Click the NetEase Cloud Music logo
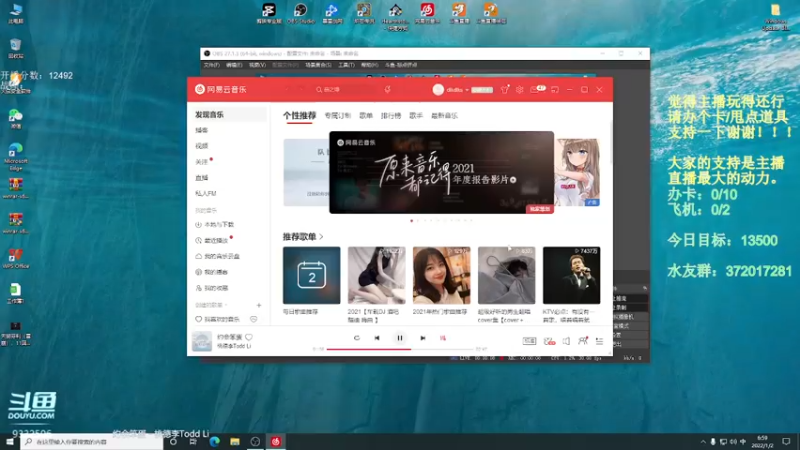 pos(220,89)
